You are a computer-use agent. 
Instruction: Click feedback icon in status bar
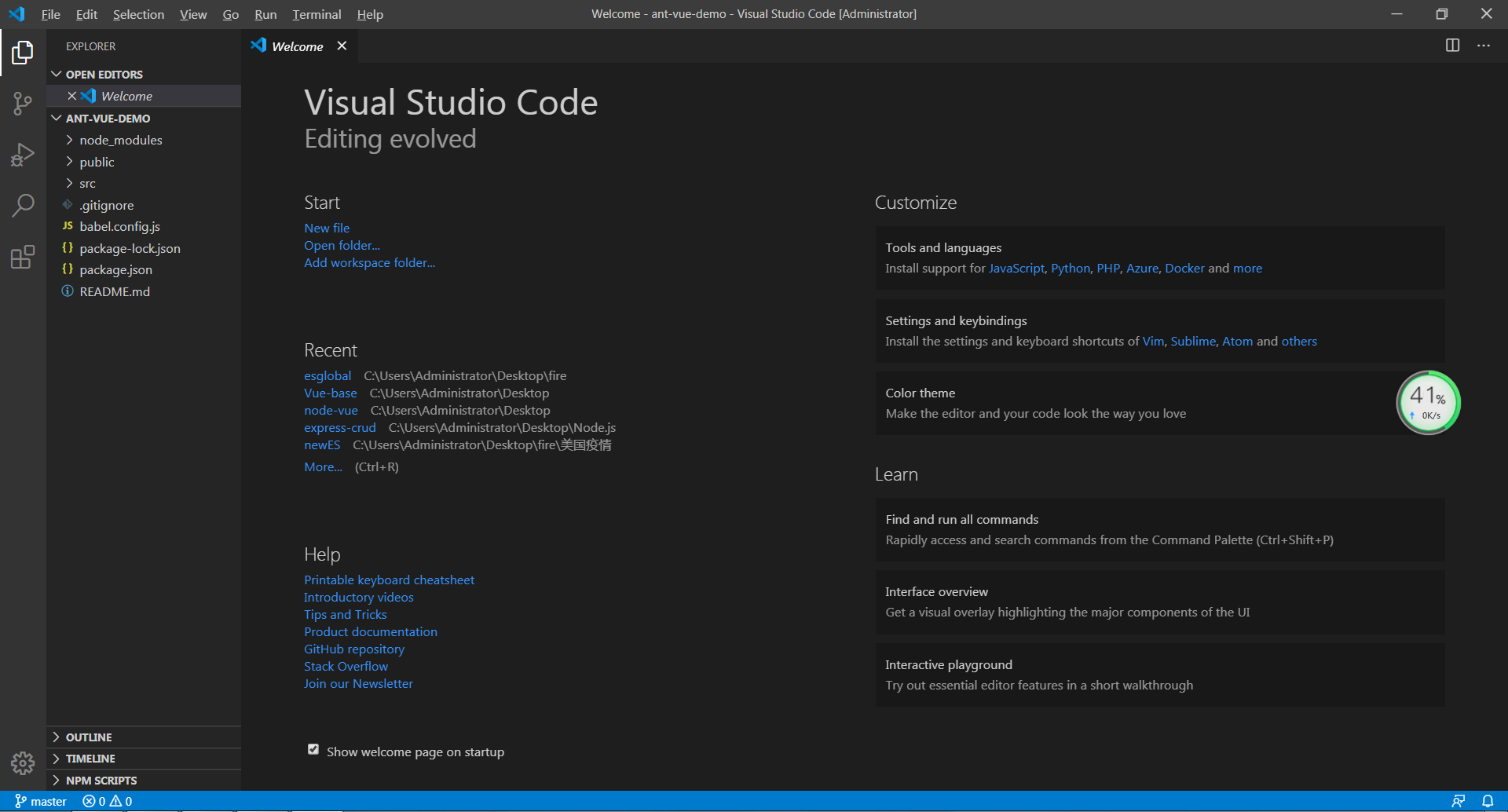1459,801
